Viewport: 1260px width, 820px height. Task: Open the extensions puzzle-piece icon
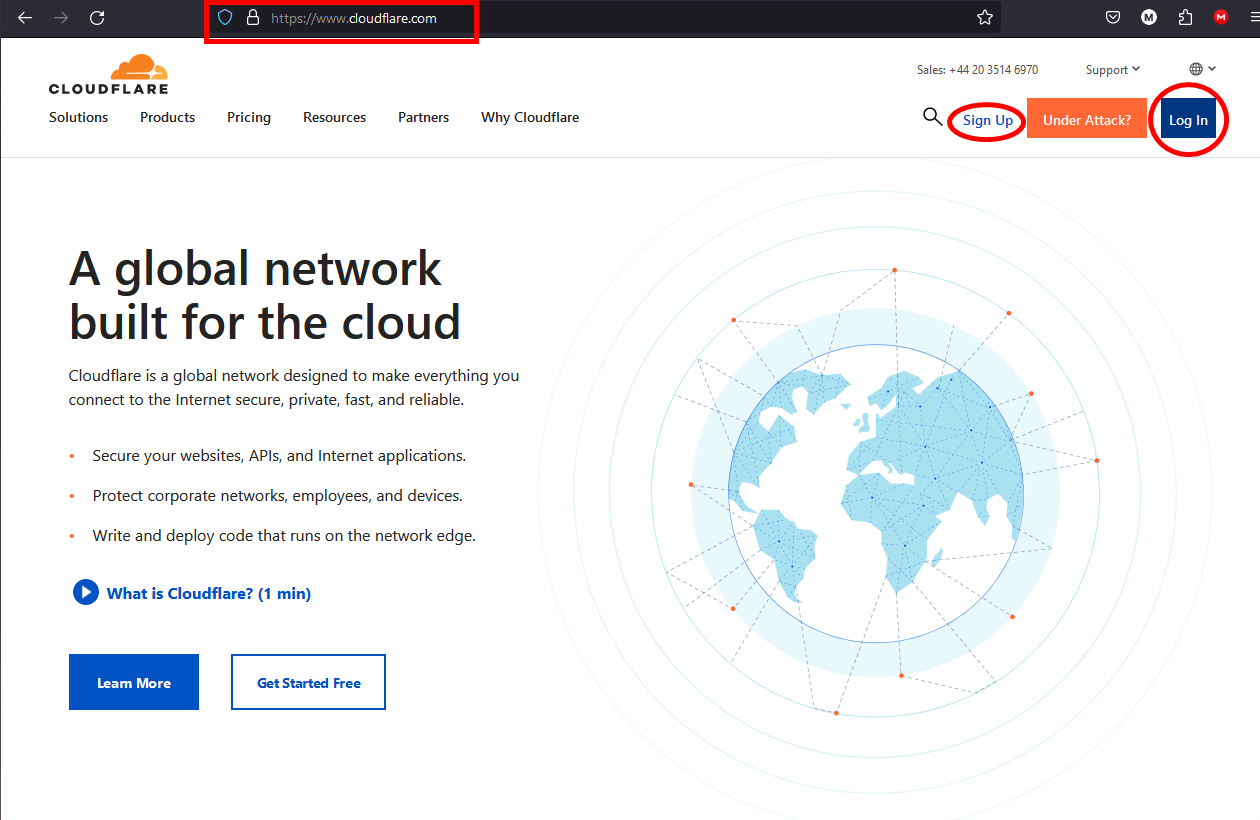click(x=1186, y=17)
